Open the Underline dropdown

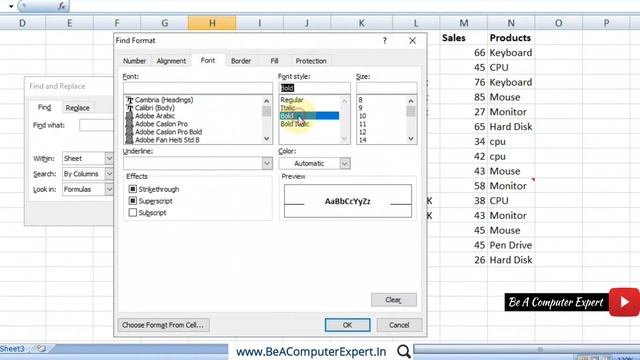267,163
